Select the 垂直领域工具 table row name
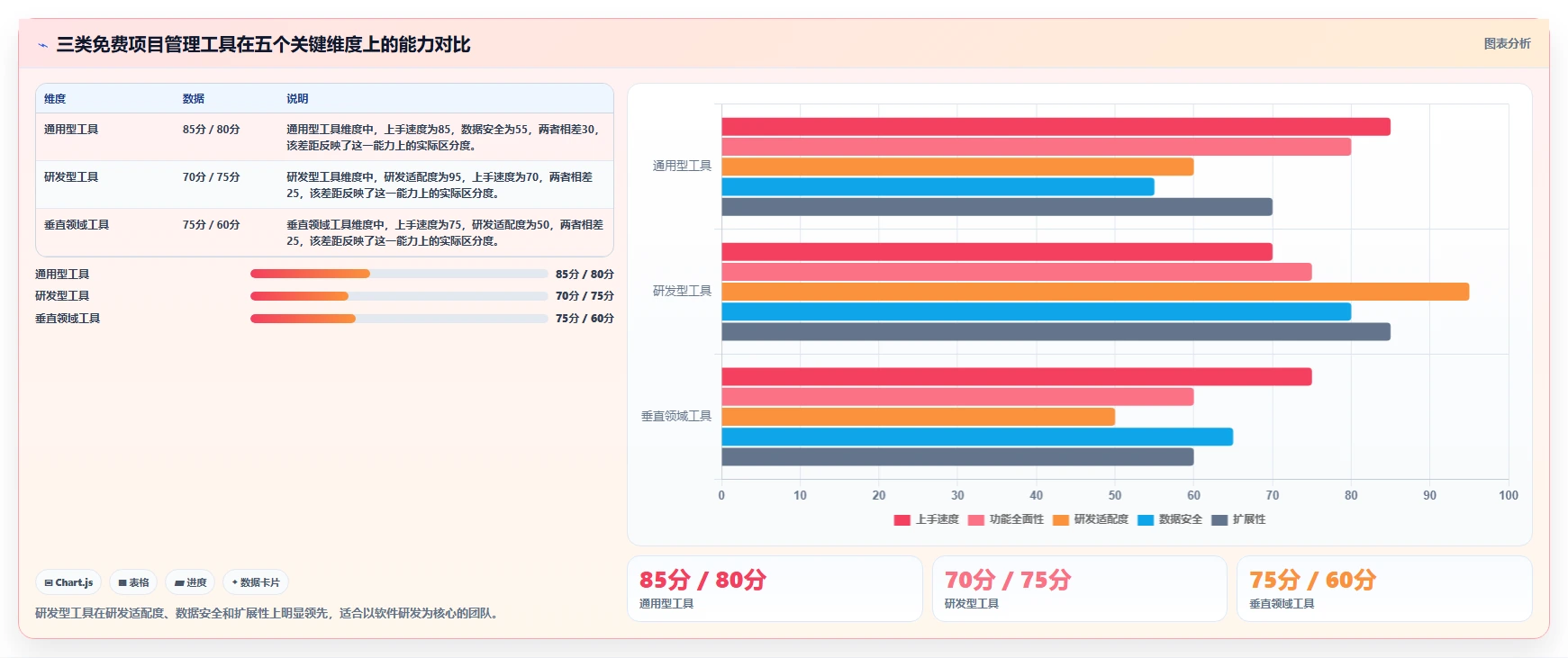 [x=77, y=224]
